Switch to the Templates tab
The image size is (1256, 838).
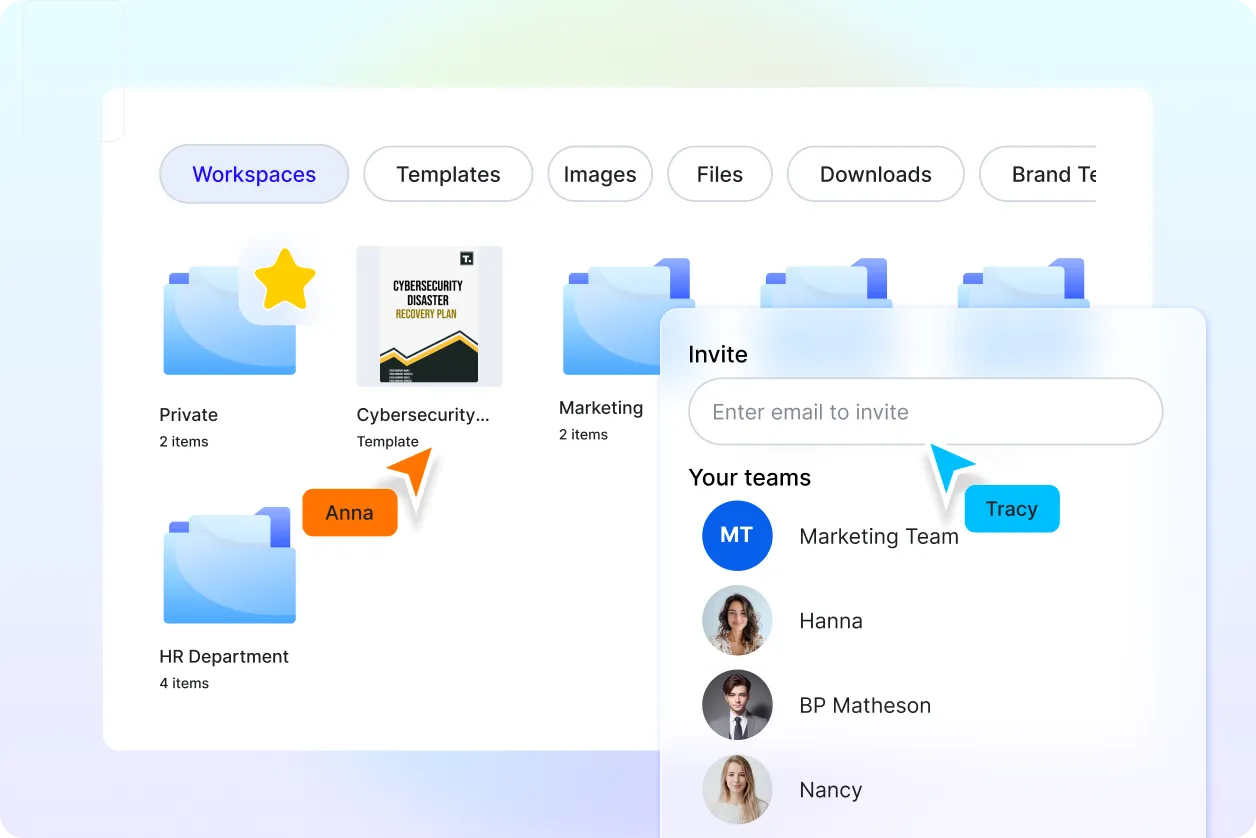click(448, 174)
